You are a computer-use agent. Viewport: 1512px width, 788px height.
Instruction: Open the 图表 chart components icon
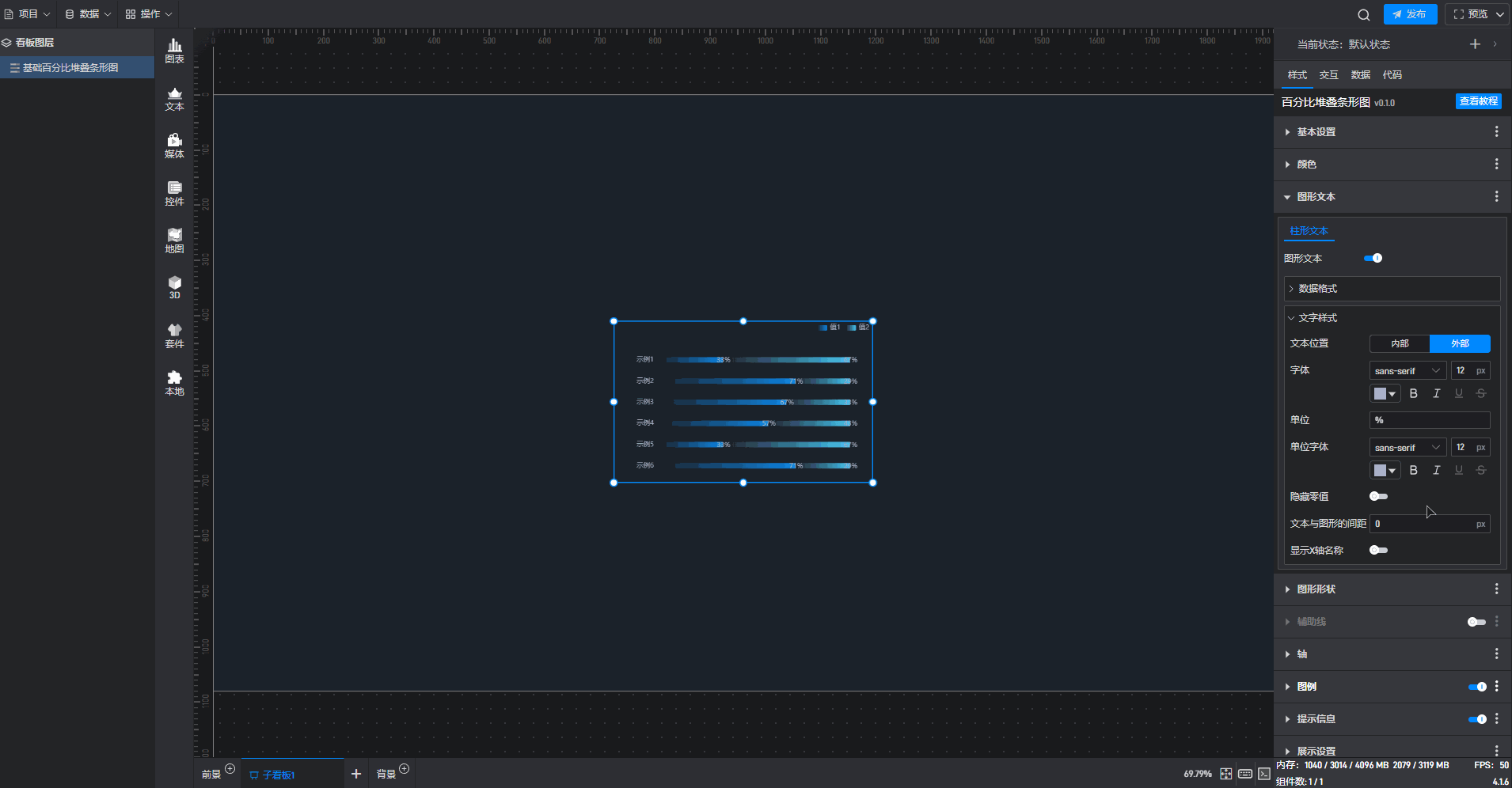[x=174, y=51]
